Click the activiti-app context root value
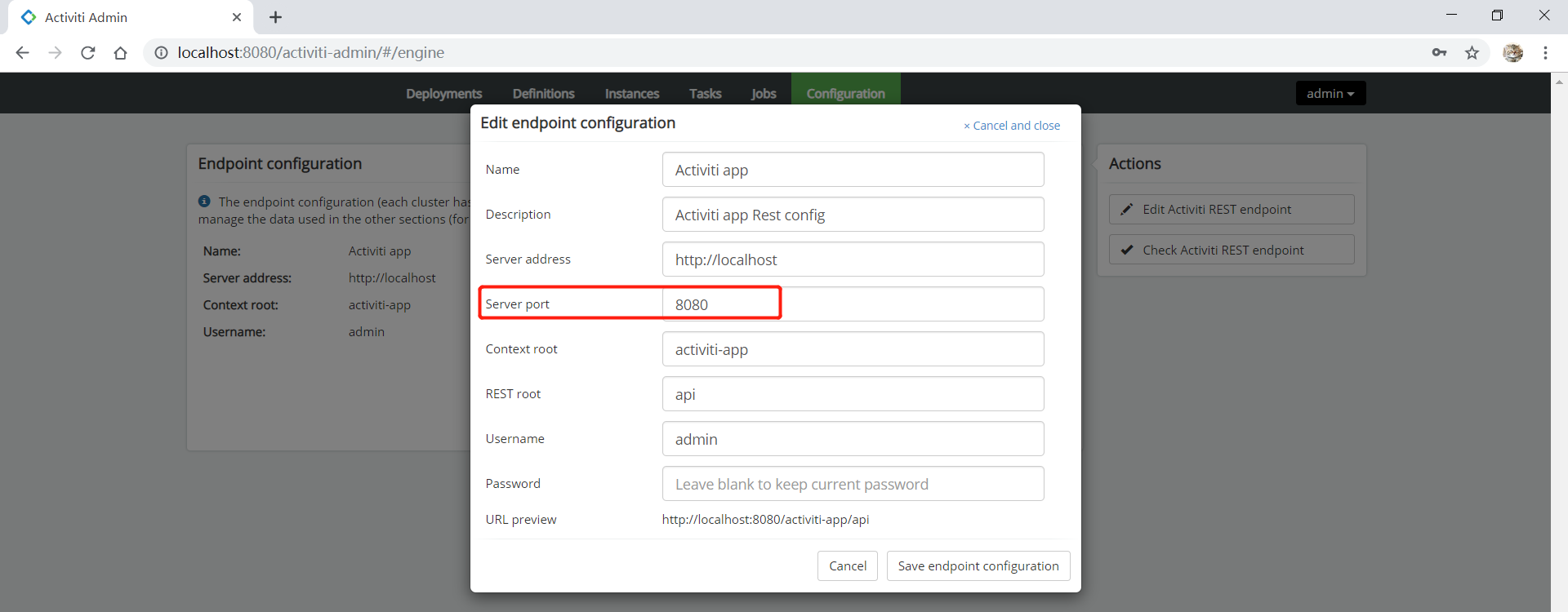Screen dimensions: 1568x612 tap(380, 305)
